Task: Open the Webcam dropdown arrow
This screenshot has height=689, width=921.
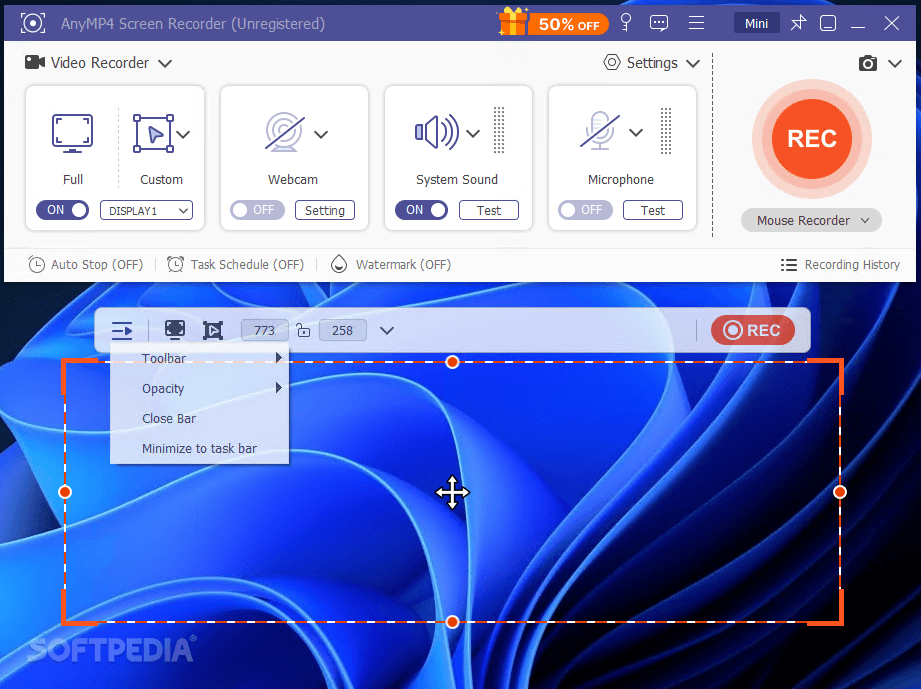Action: (321, 135)
